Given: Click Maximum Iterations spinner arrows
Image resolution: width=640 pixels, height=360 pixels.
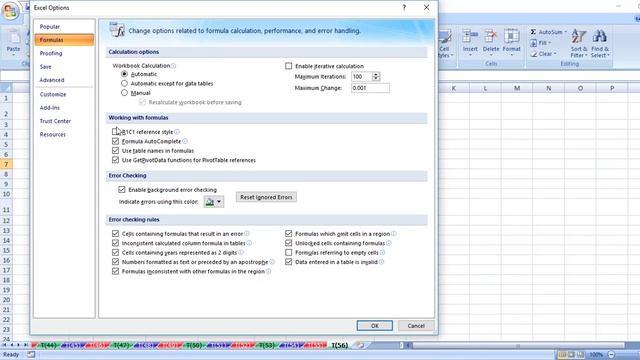Looking at the screenshot, I should (x=376, y=76).
